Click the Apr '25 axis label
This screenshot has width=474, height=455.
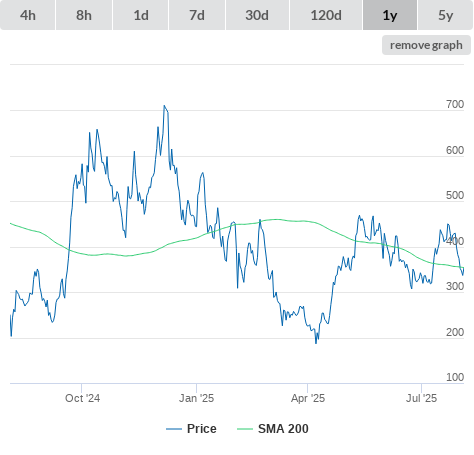pos(308,398)
